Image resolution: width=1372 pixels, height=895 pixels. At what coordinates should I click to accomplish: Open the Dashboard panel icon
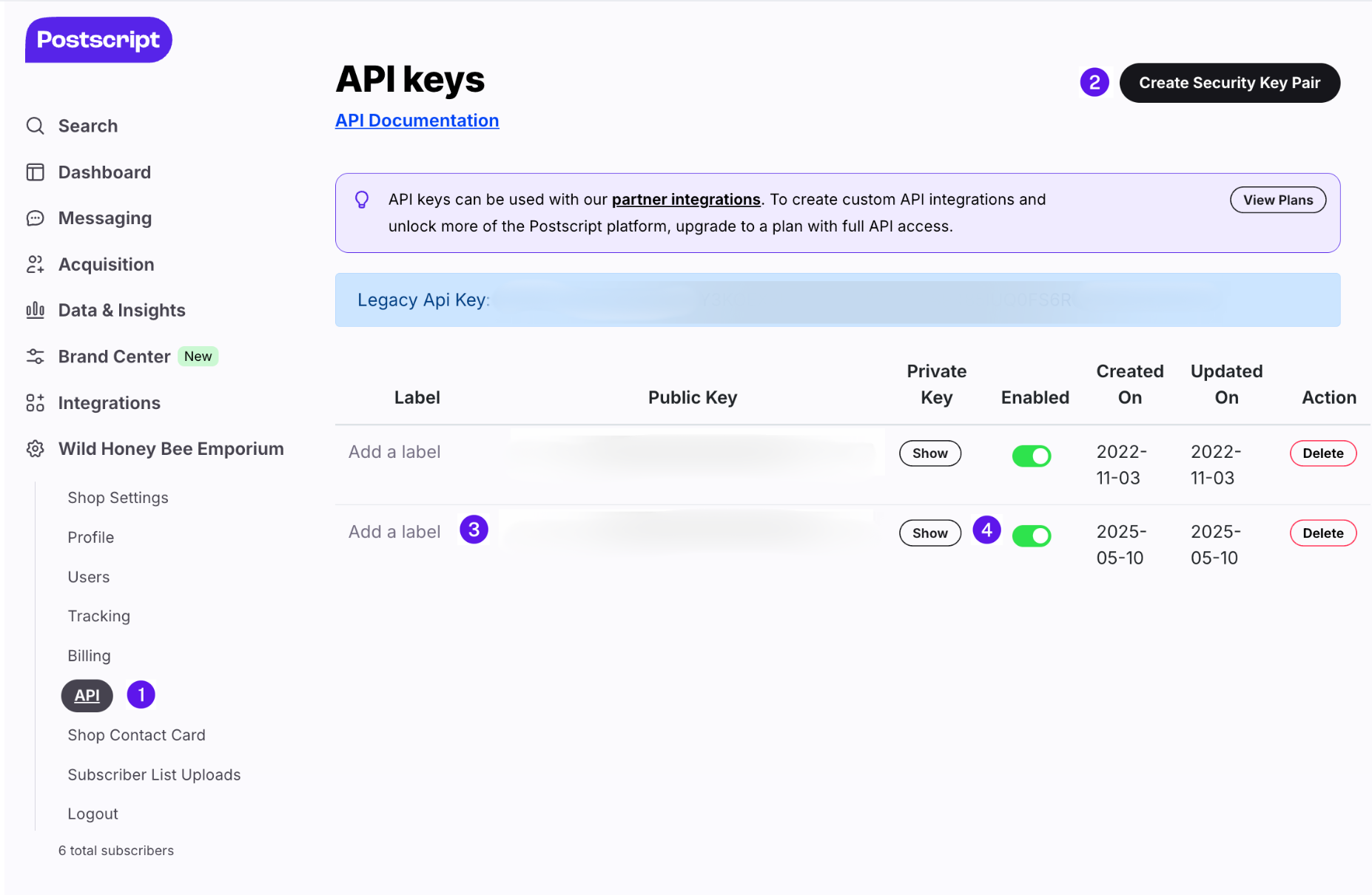click(35, 172)
